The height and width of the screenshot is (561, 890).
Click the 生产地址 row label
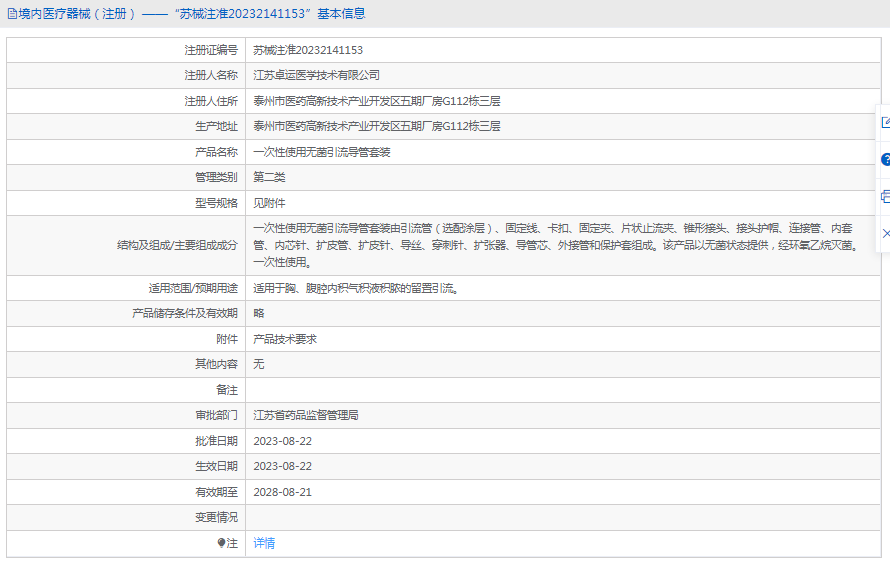click(216, 126)
